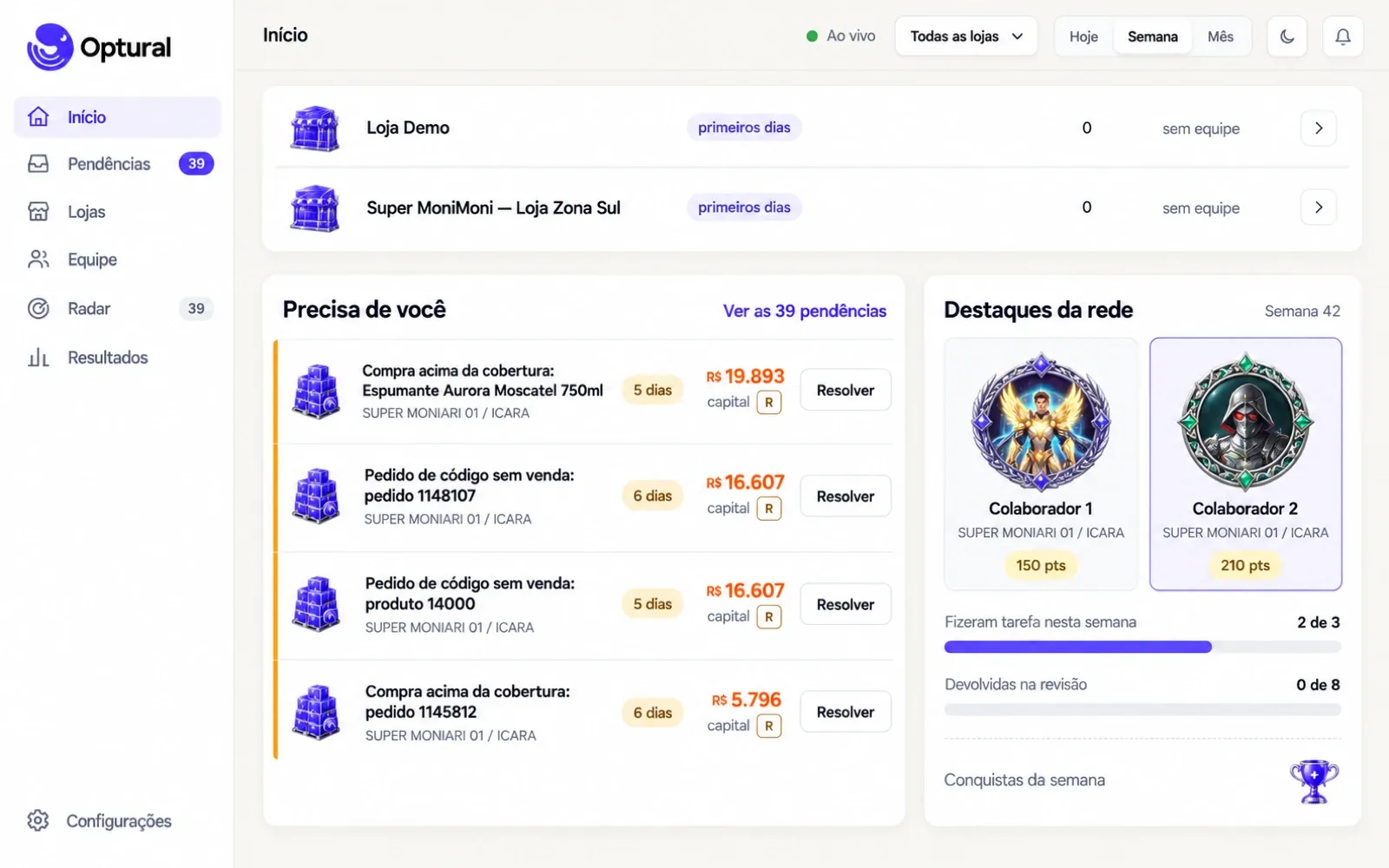
Task: Select the Semana period tab
Action: click(x=1152, y=36)
